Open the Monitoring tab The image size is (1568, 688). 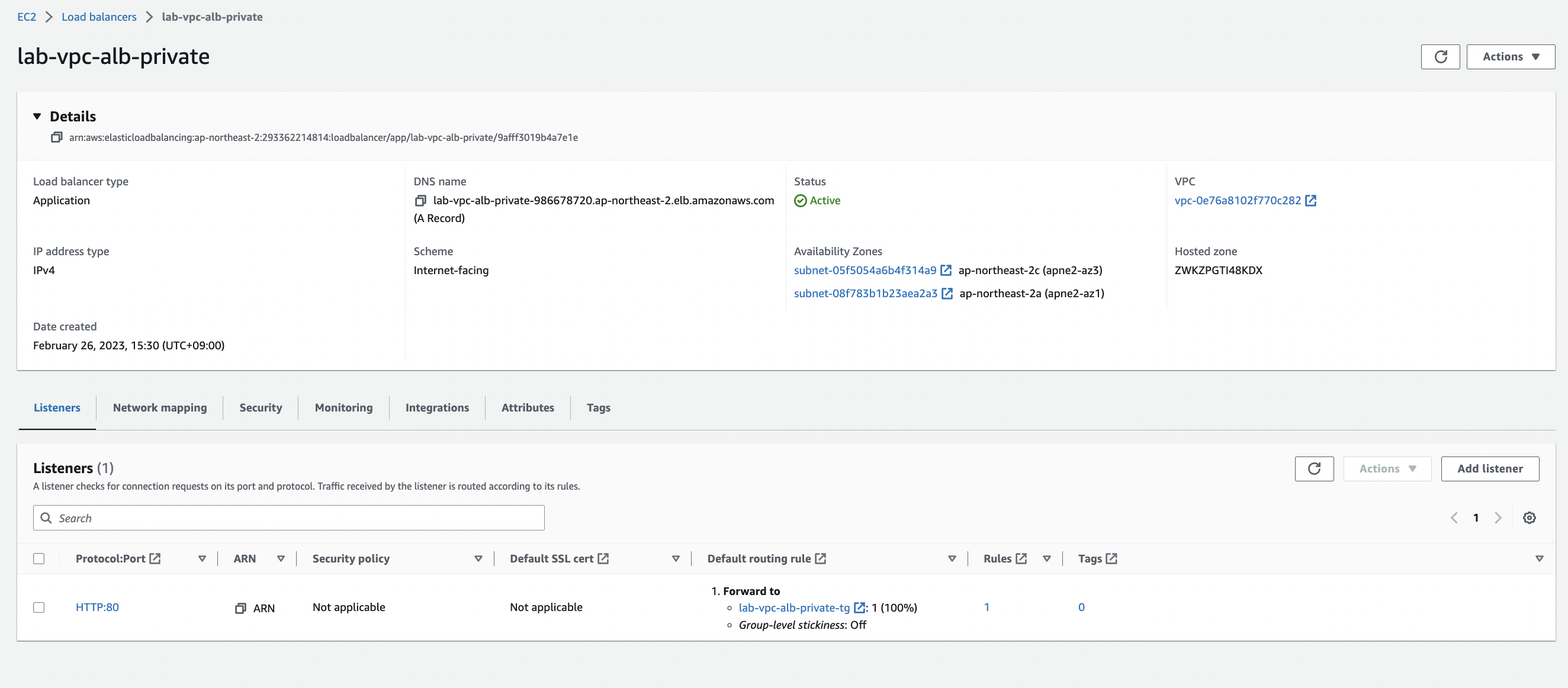click(x=343, y=408)
